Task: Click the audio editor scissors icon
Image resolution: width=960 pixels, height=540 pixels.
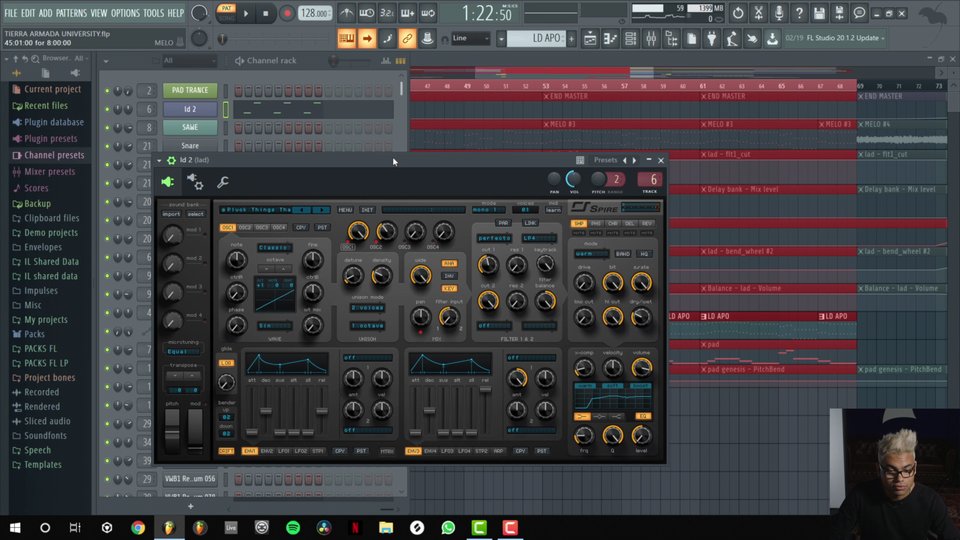Action: coord(758,13)
